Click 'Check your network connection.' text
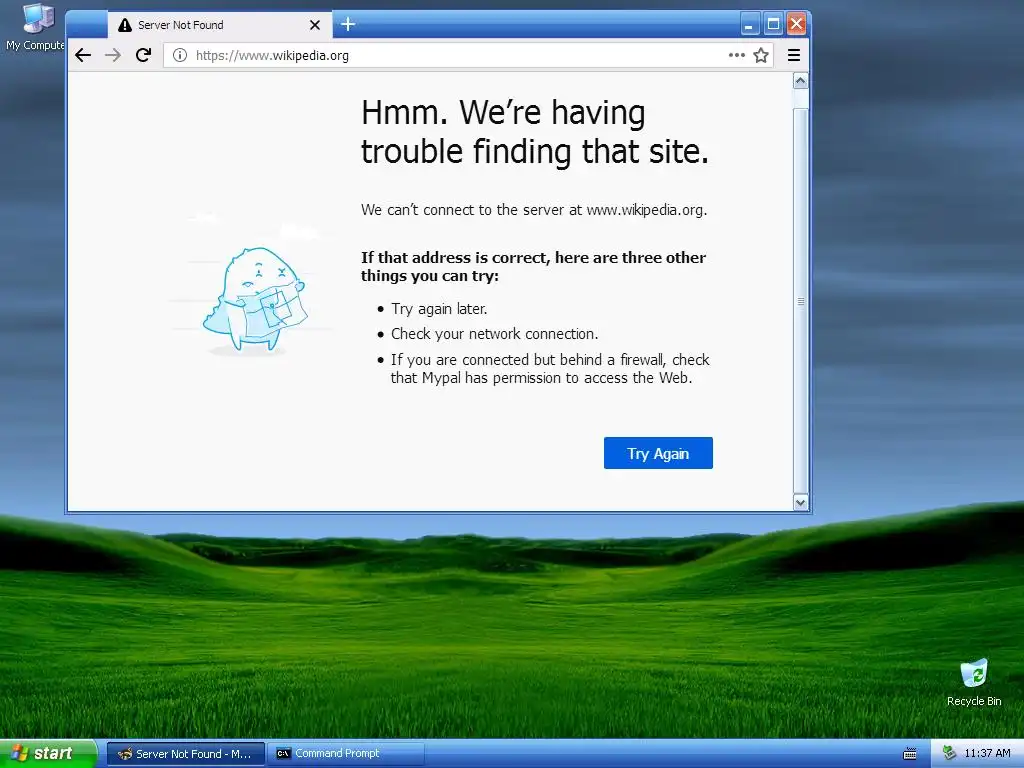Viewport: 1024px width, 768px height. [494, 334]
